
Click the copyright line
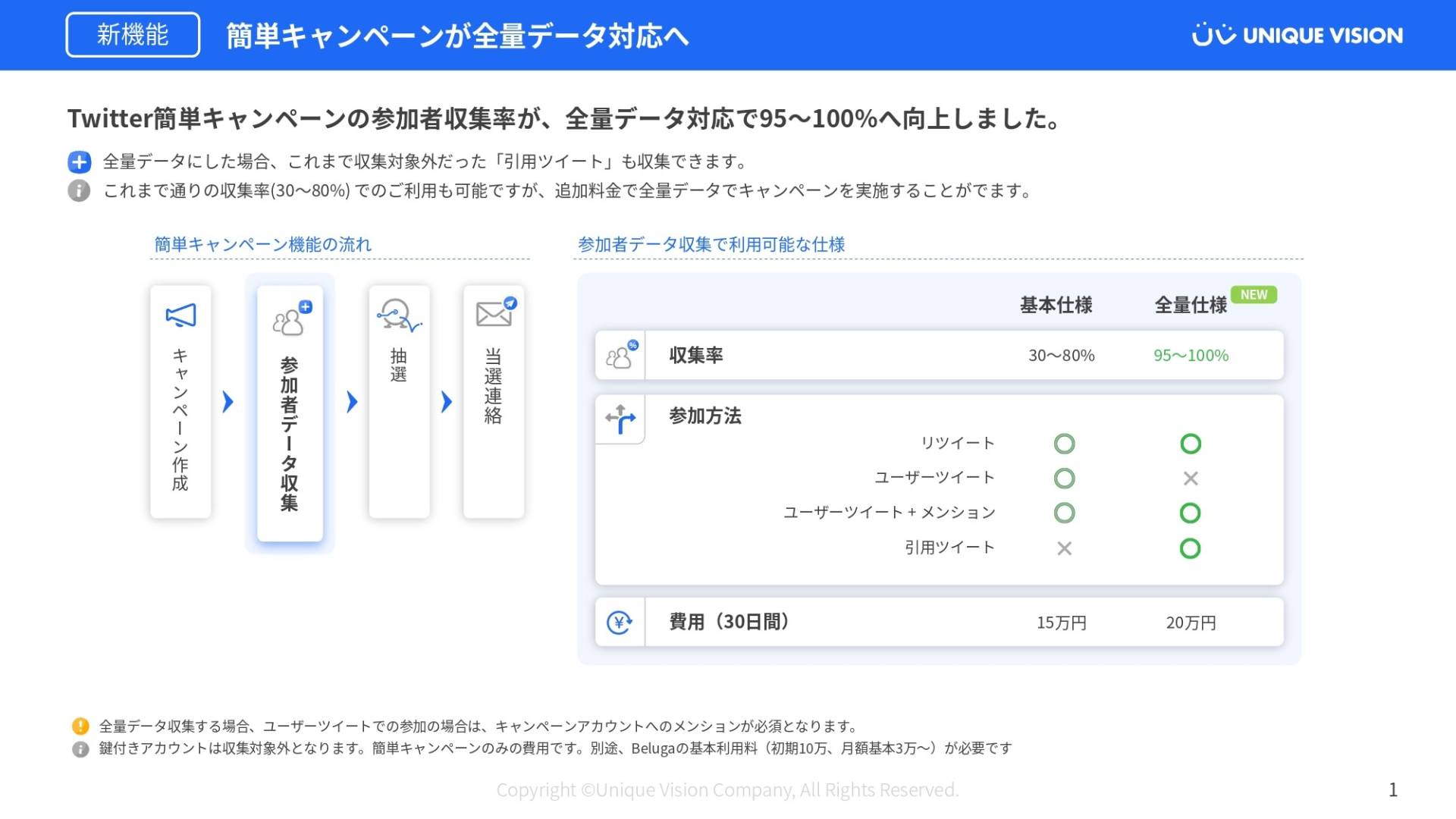[727, 790]
